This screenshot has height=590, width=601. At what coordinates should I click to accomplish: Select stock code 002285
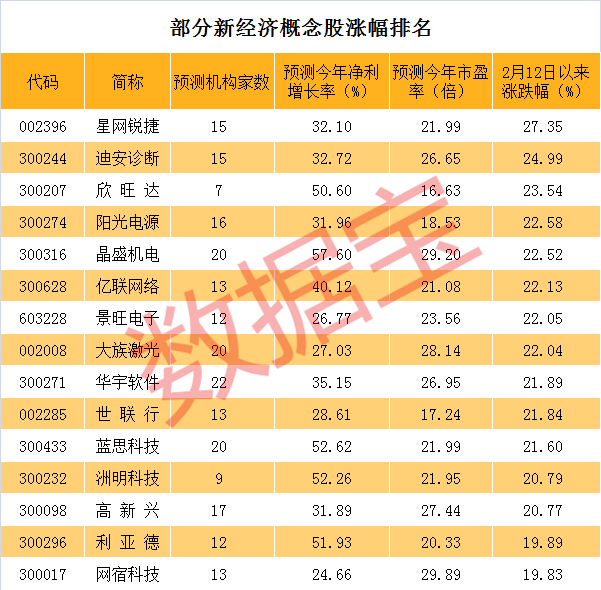[43, 414]
